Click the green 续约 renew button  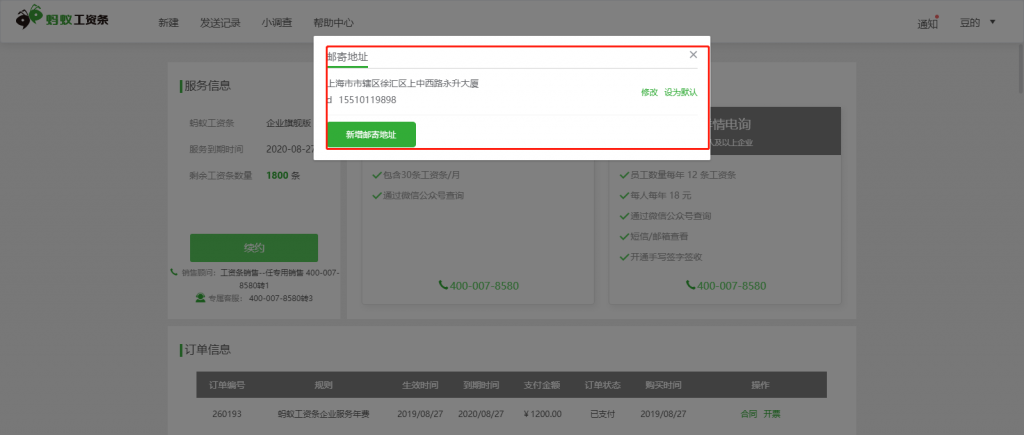254,248
